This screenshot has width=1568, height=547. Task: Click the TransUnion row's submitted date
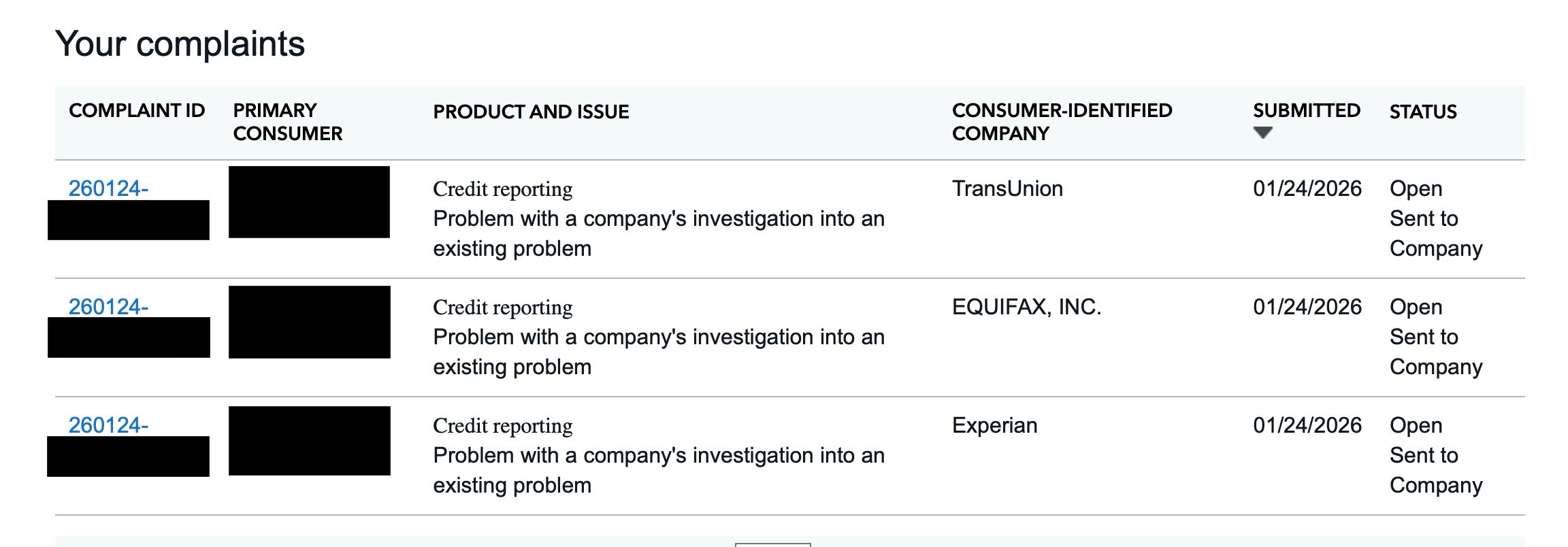click(1307, 188)
